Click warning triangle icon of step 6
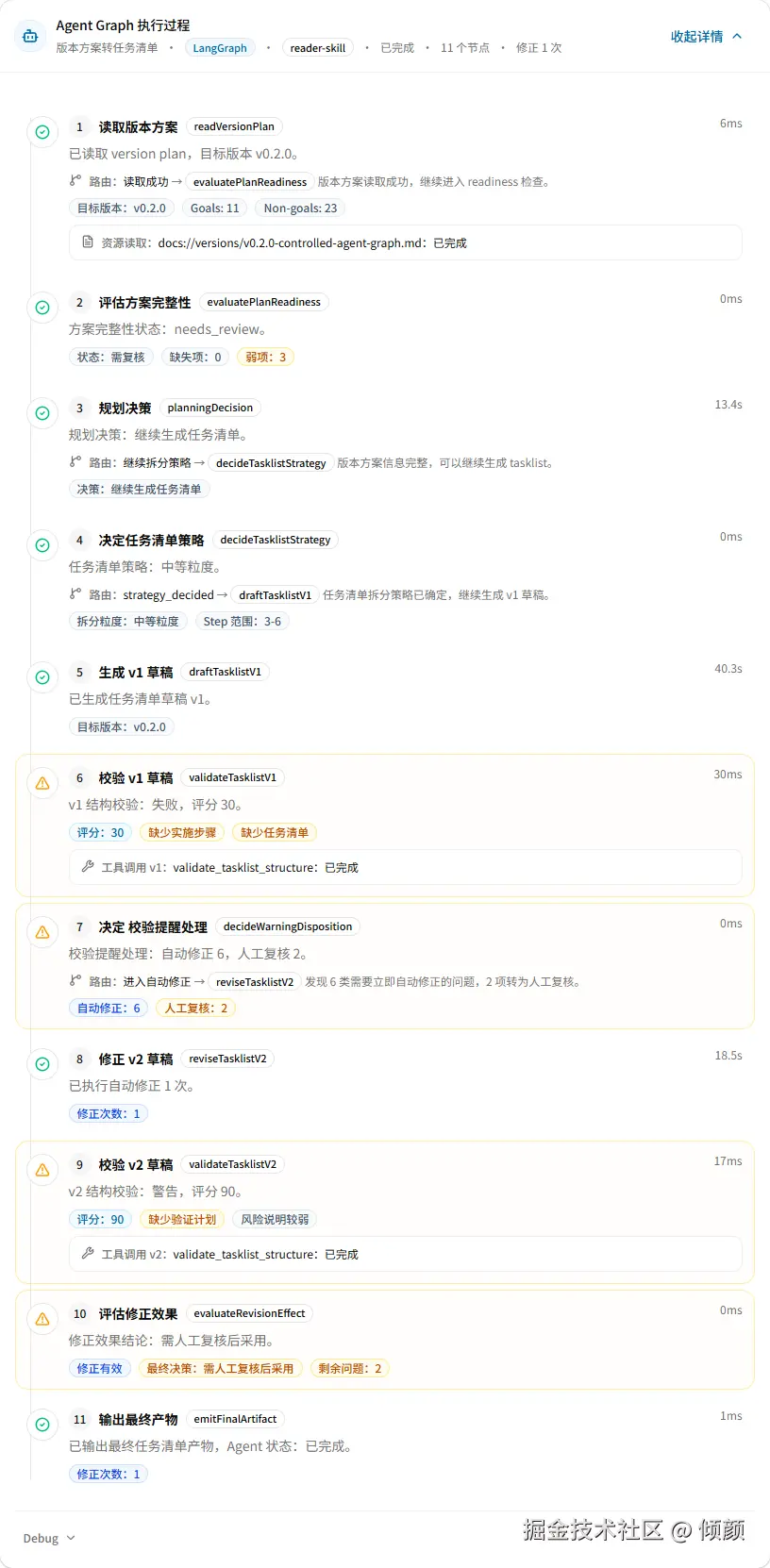 coord(42,783)
